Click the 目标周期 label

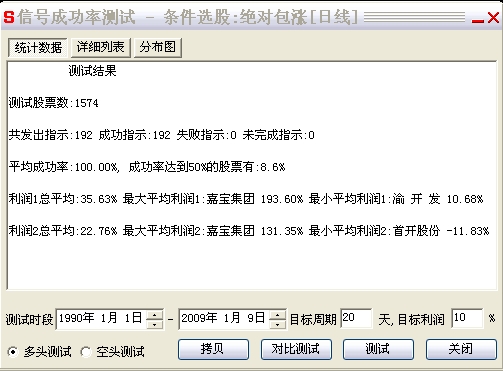pyautogui.click(x=313, y=319)
